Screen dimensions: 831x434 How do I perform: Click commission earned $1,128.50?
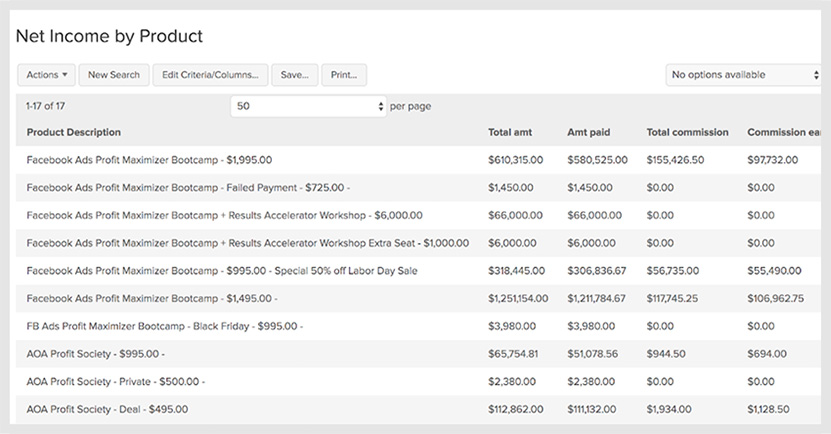pyautogui.click(x=768, y=409)
